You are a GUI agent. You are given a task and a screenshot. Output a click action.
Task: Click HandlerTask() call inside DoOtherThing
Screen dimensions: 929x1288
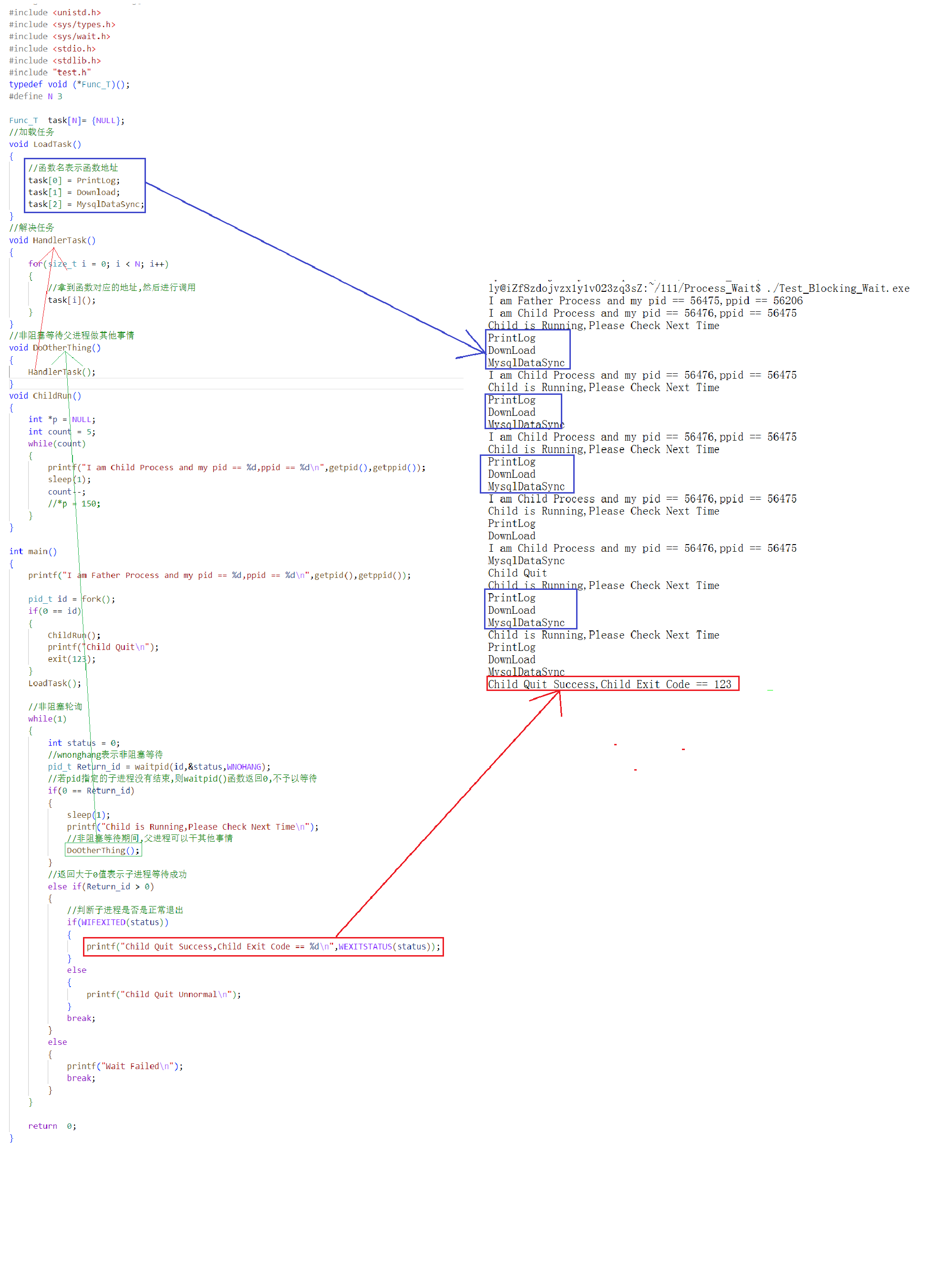tap(62, 371)
